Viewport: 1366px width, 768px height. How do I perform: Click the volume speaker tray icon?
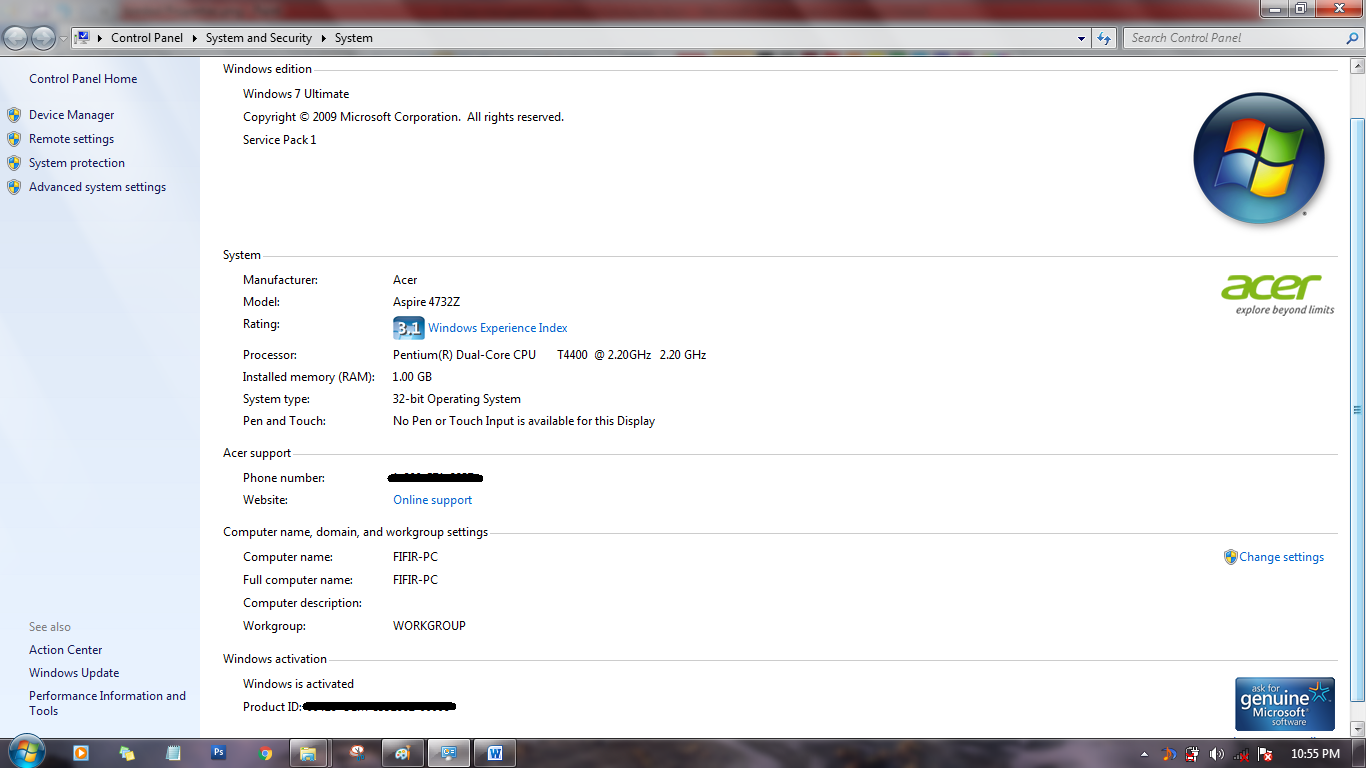1216,754
